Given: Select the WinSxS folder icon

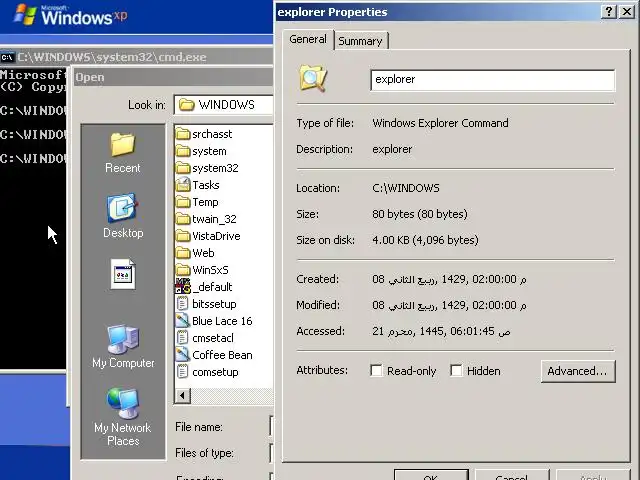Looking at the screenshot, I should (x=183, y=270).
